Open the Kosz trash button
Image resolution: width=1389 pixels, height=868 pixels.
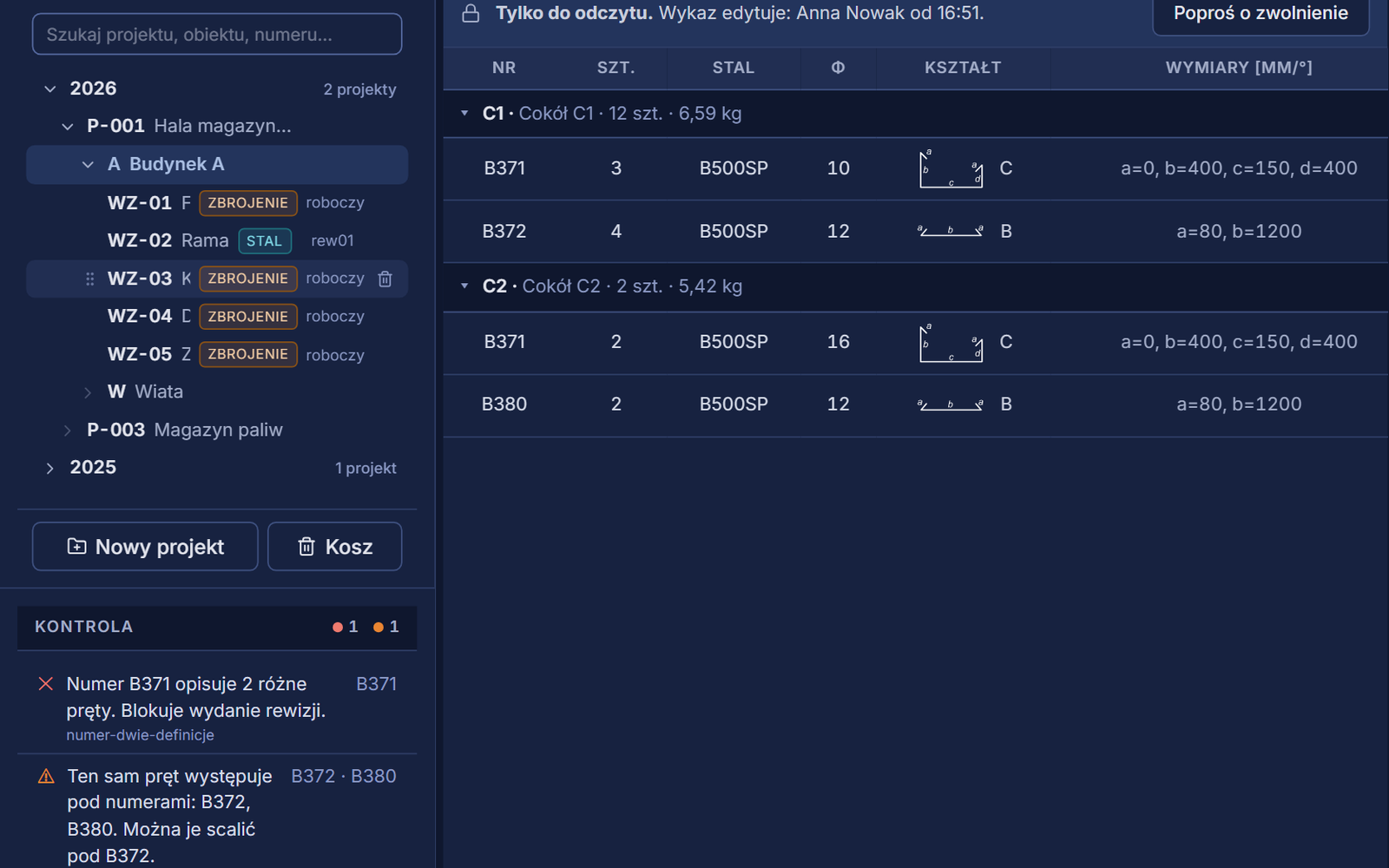334,547
